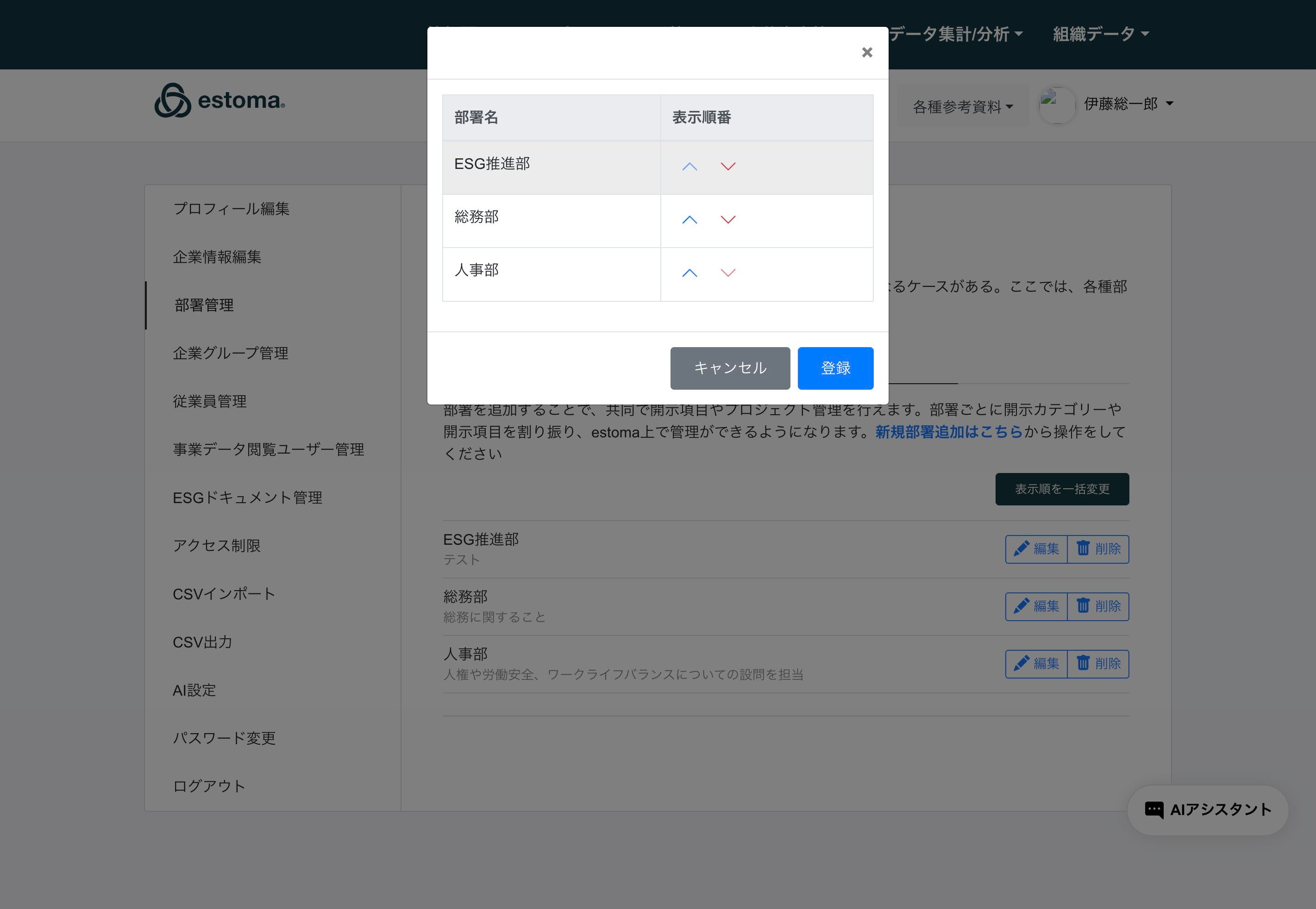Open the AIアシスタント chat widget
Screen dimensions: 1316x909
(x=1208, y=809)
